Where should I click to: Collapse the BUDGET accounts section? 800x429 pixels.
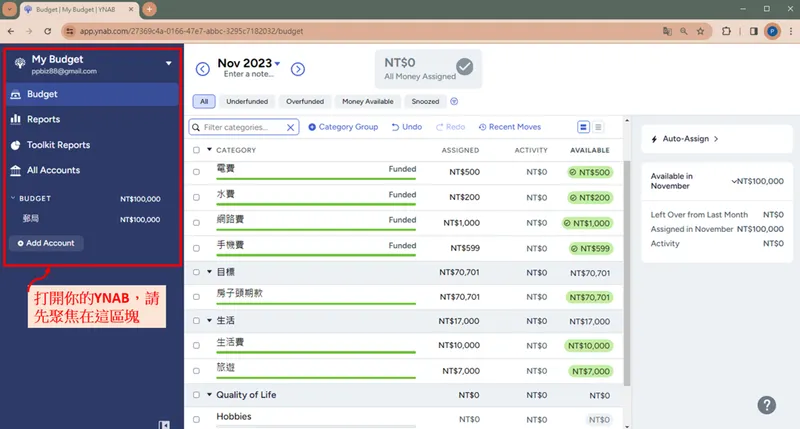(13, 198)
